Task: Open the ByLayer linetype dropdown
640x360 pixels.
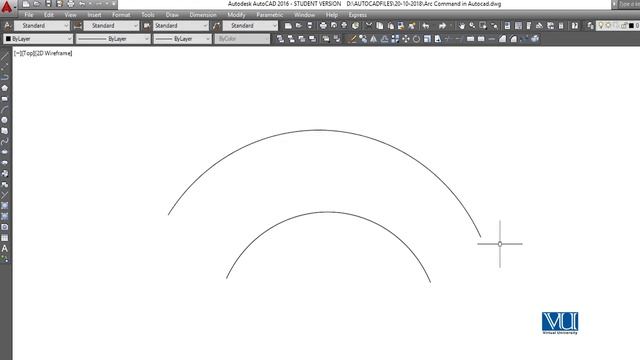Action: 113,39
